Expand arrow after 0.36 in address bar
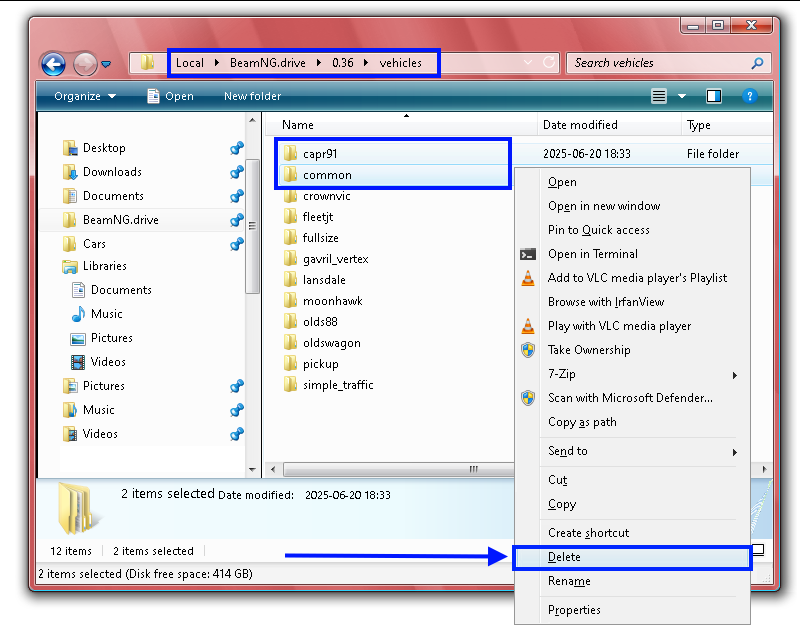 click(366, 63)
